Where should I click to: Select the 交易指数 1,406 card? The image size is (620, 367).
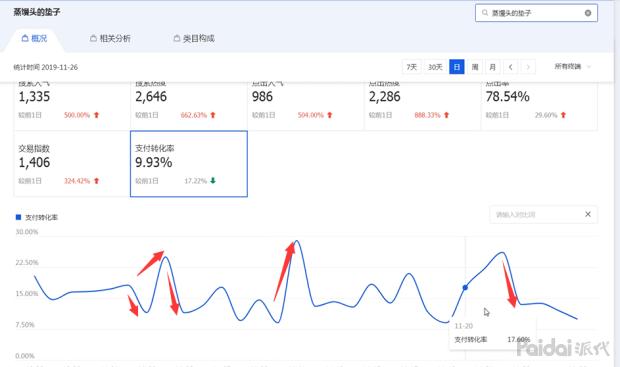(72, 164)
